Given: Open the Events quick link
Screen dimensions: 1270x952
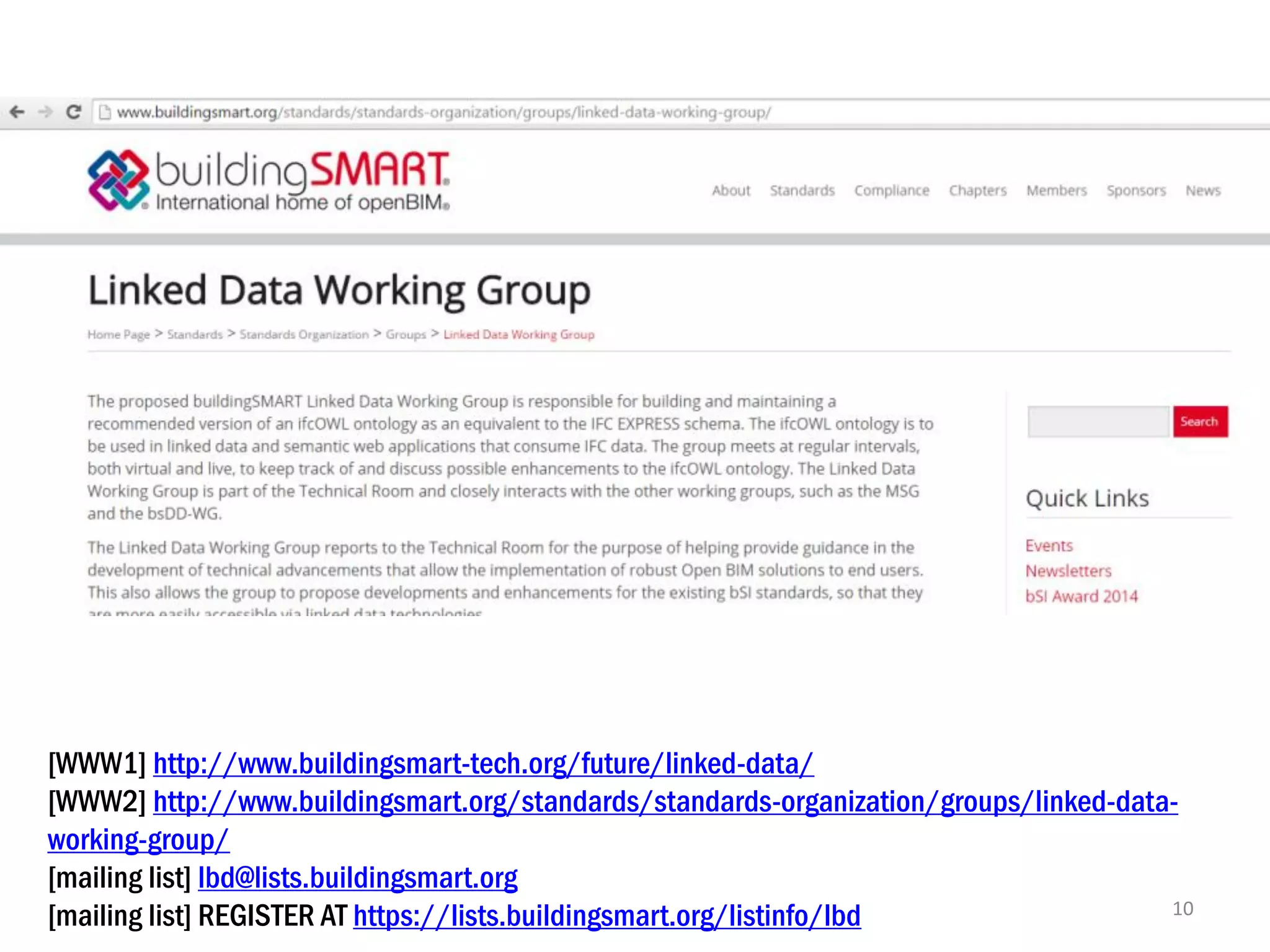Looking at the screenshot, I should point(1049,545).
